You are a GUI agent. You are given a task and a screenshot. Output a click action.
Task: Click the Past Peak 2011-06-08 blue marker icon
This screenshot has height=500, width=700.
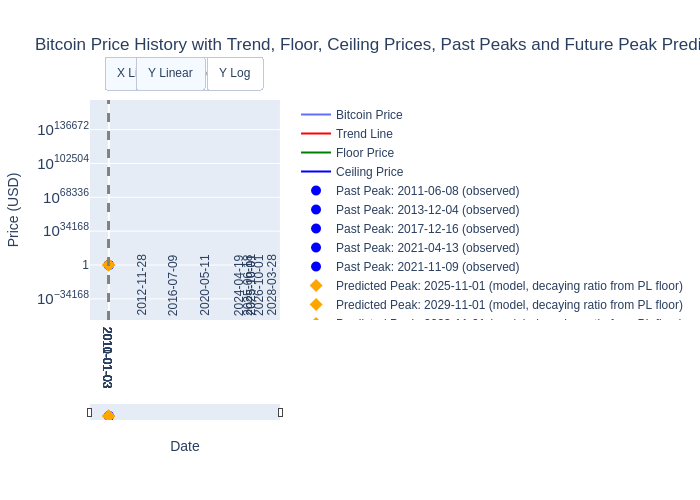[316, 191]
